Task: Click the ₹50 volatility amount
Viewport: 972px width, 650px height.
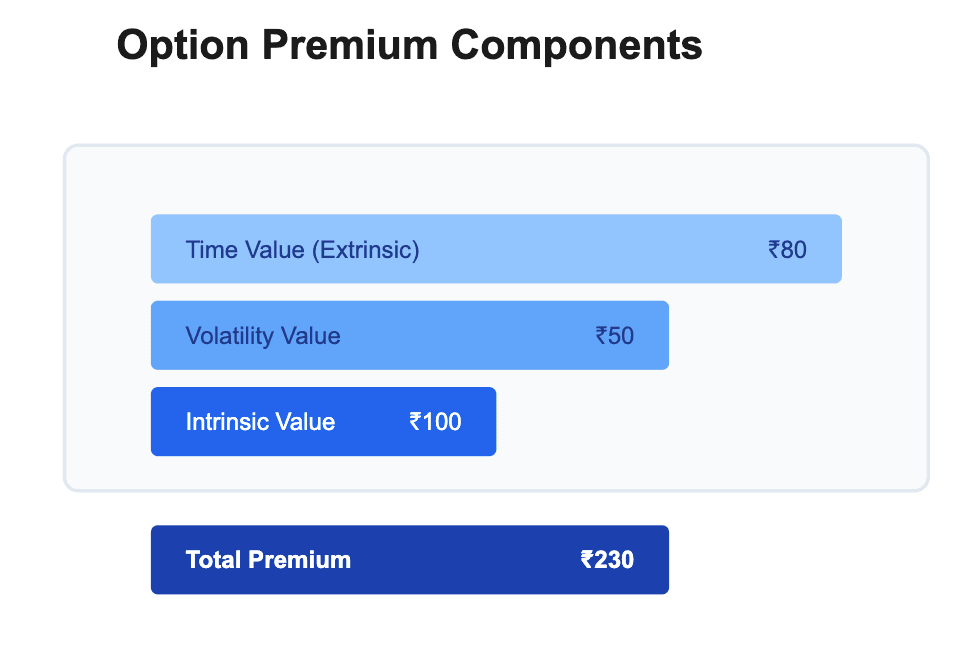Action: tap(615, 336)
